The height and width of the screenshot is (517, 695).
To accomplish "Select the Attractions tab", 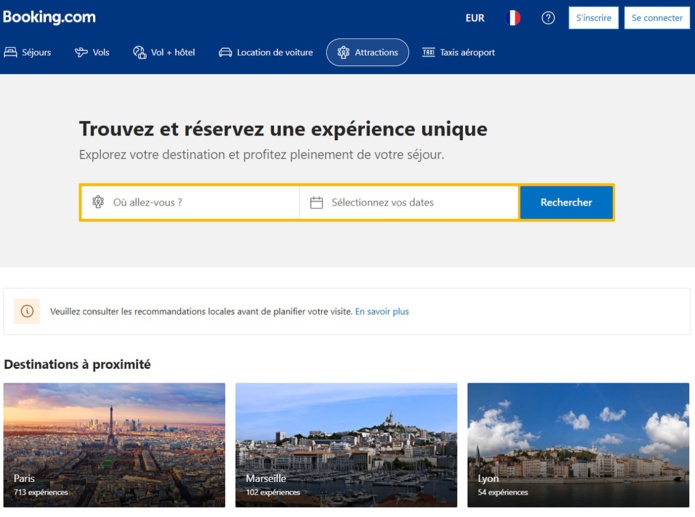I will 367,52.
